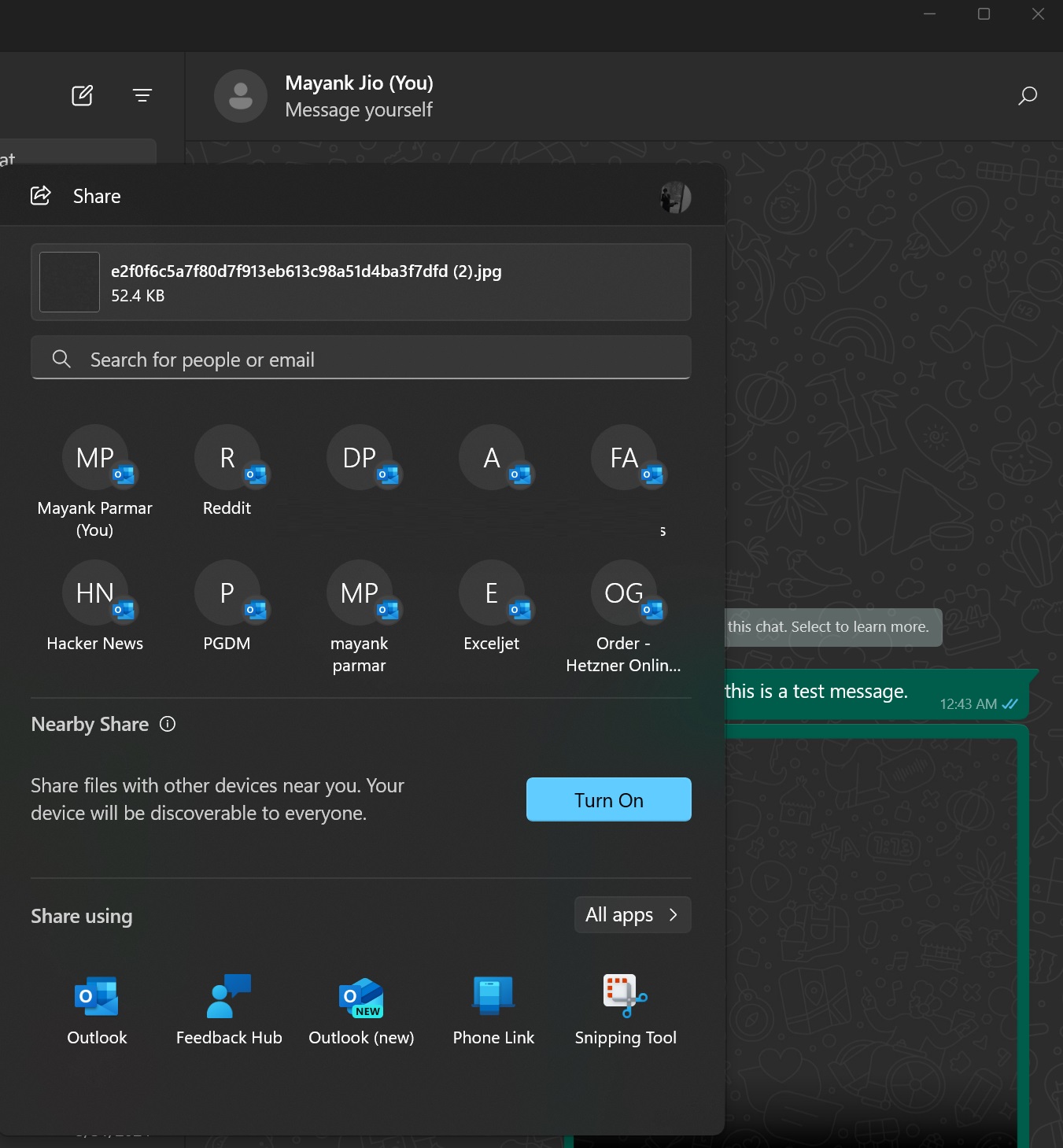Share using Snipping Tool

pyautogui.click(x=626, y=1010)
